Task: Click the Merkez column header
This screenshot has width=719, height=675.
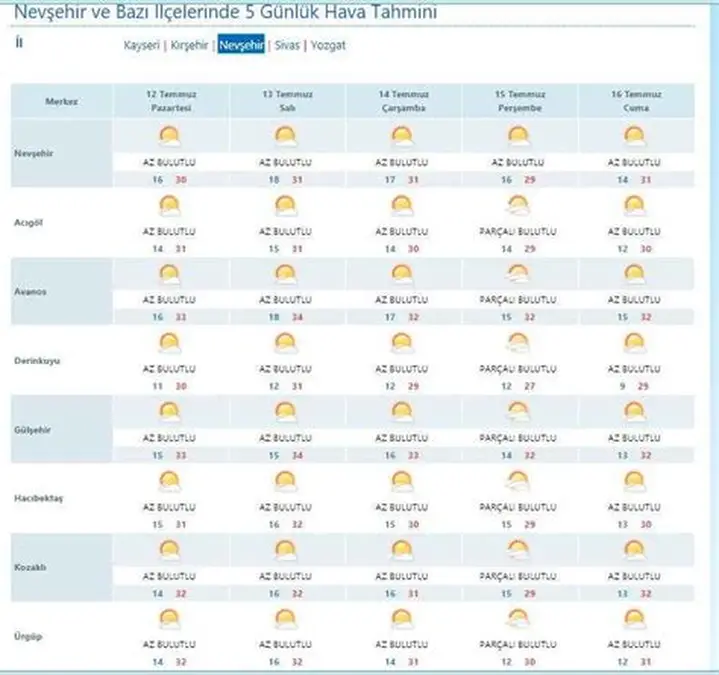Action: click(x=62, y=102)
